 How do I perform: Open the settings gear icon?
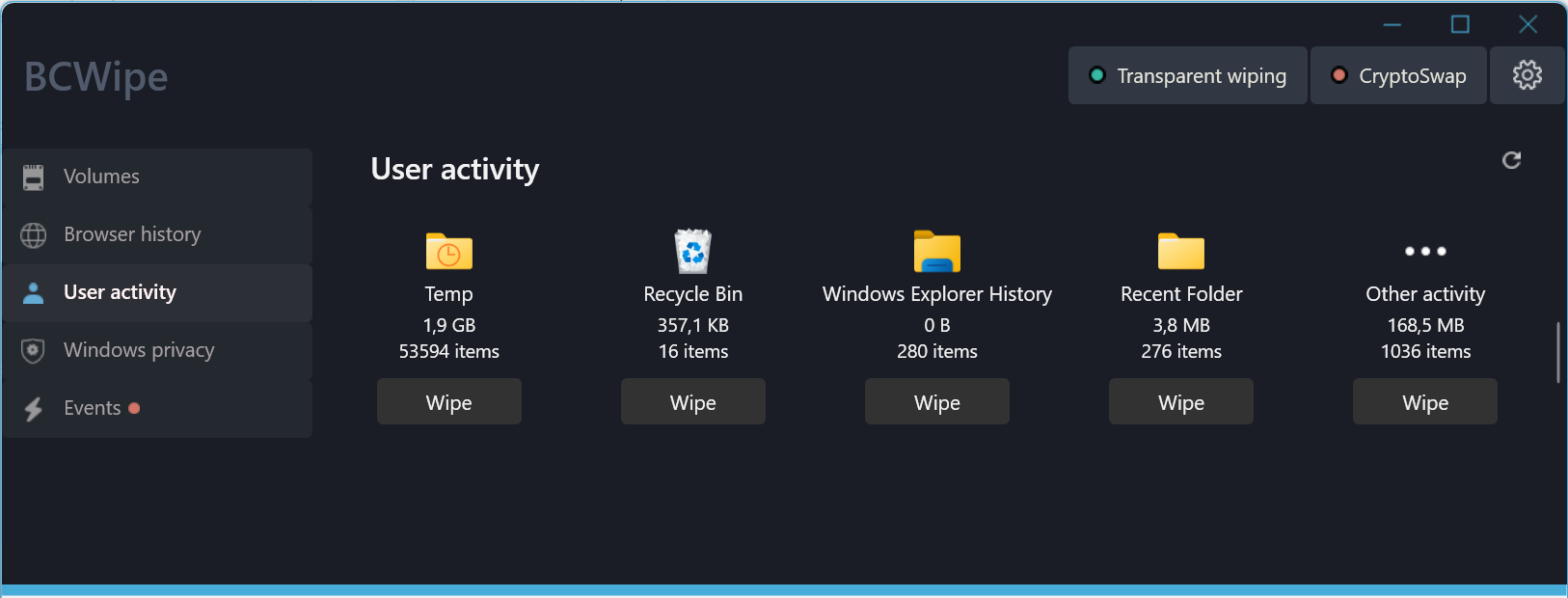coord(1527,75)
